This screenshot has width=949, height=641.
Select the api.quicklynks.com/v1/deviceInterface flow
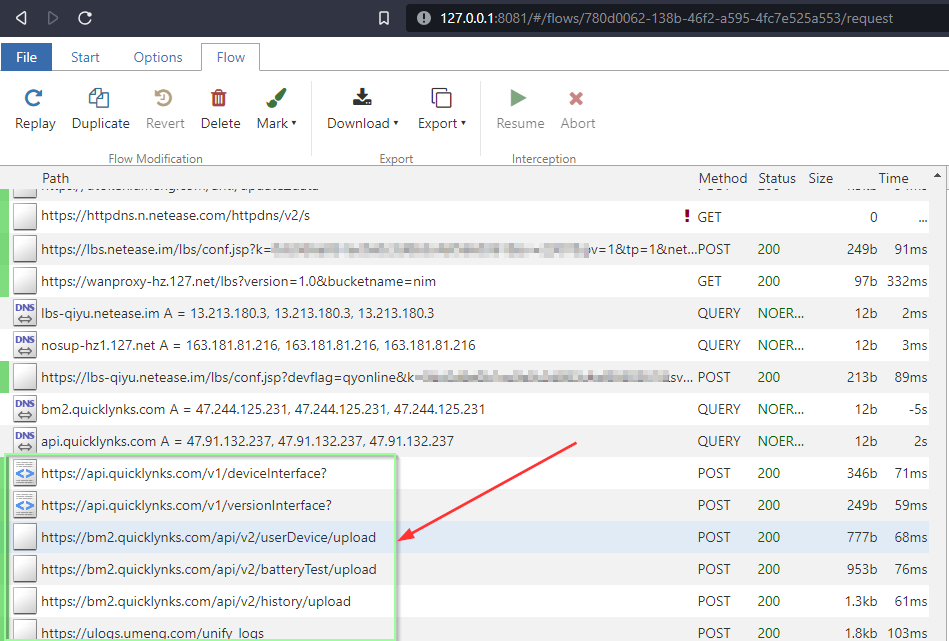click(465, 473)
